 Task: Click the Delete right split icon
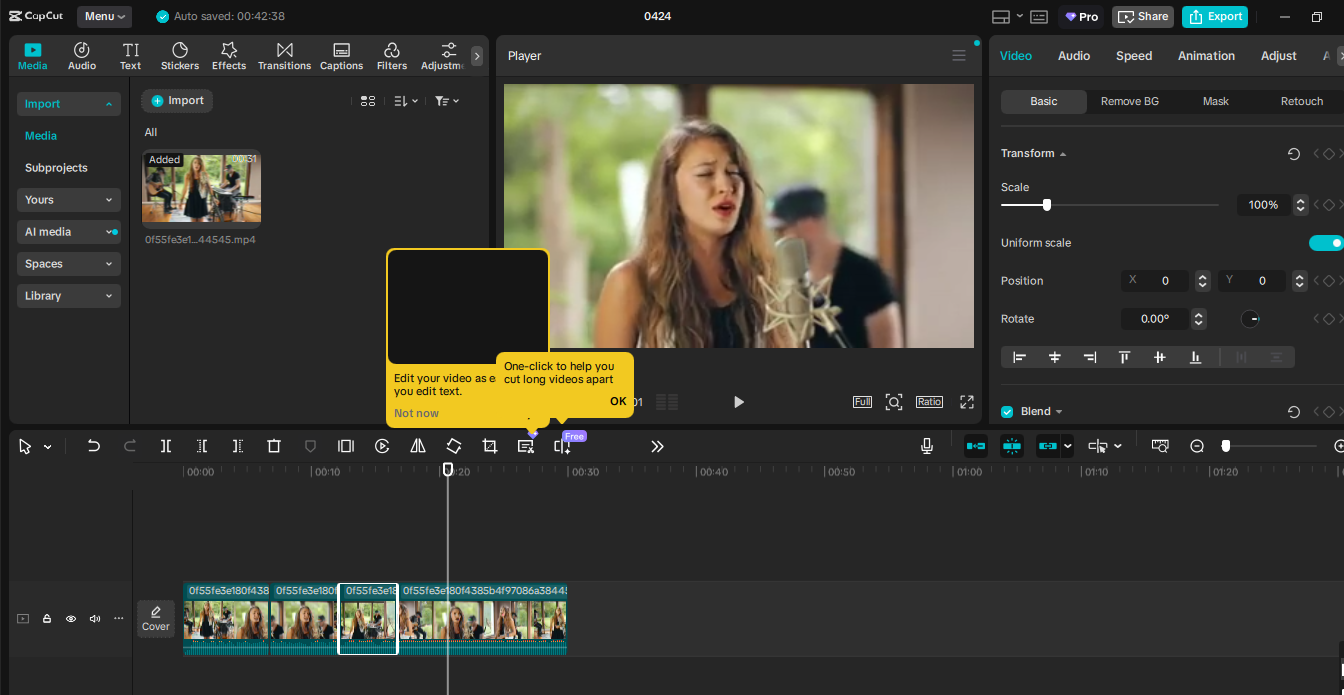(x=238, y=446)
